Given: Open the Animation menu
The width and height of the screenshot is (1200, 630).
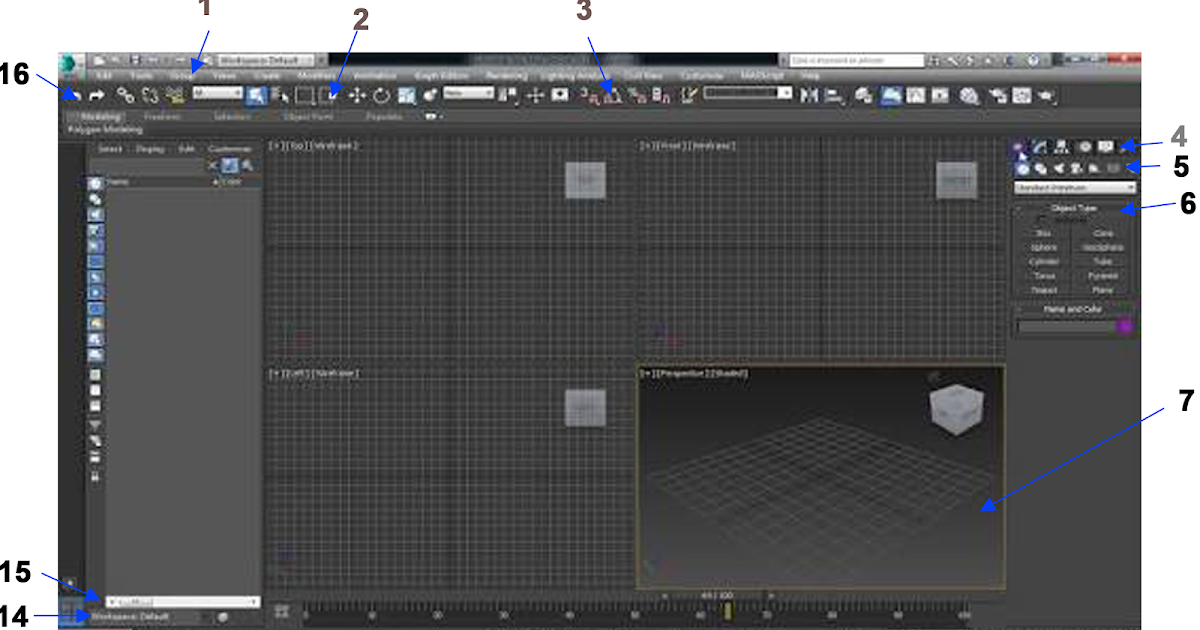Looking at the screenshot, I should [x=375, y=76].
